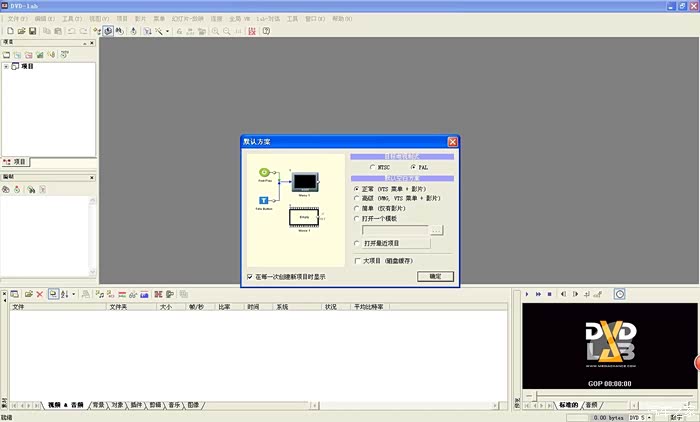The width and height of the screenshot is (700, 422).
Task: Click the help question mark toolbar icon
Action: point(266,31)
